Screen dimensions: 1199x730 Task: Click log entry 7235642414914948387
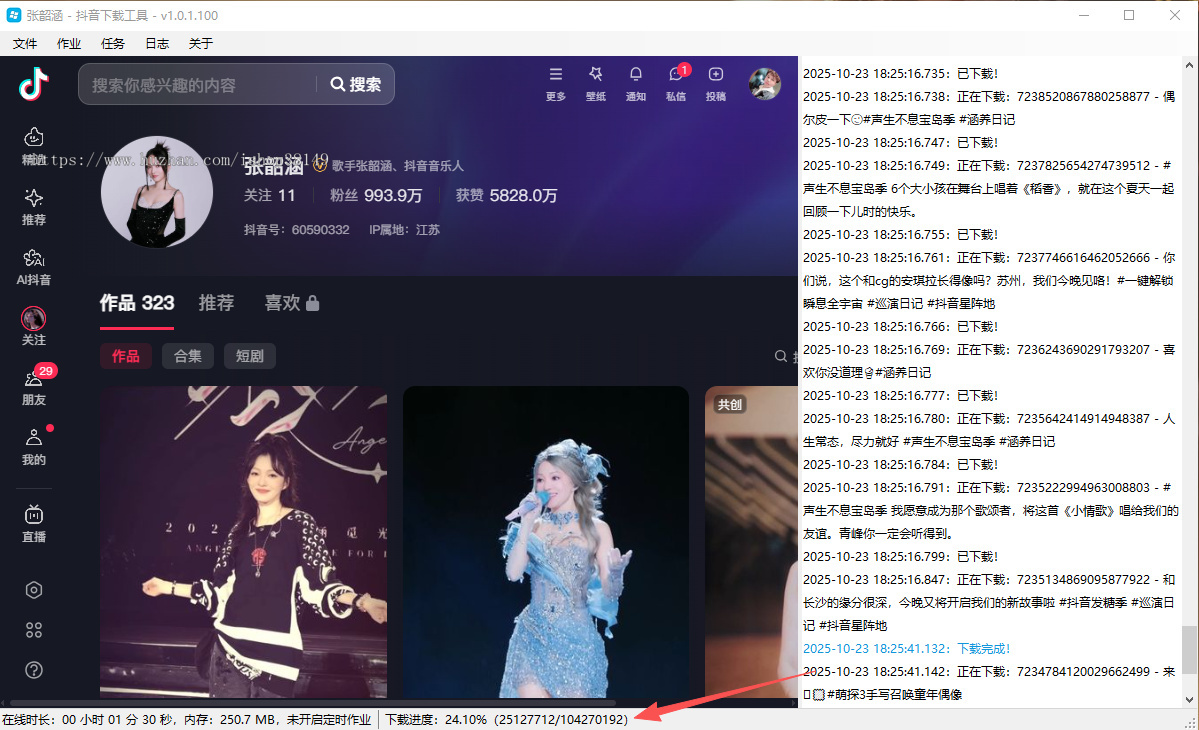[x=989, y=430]
